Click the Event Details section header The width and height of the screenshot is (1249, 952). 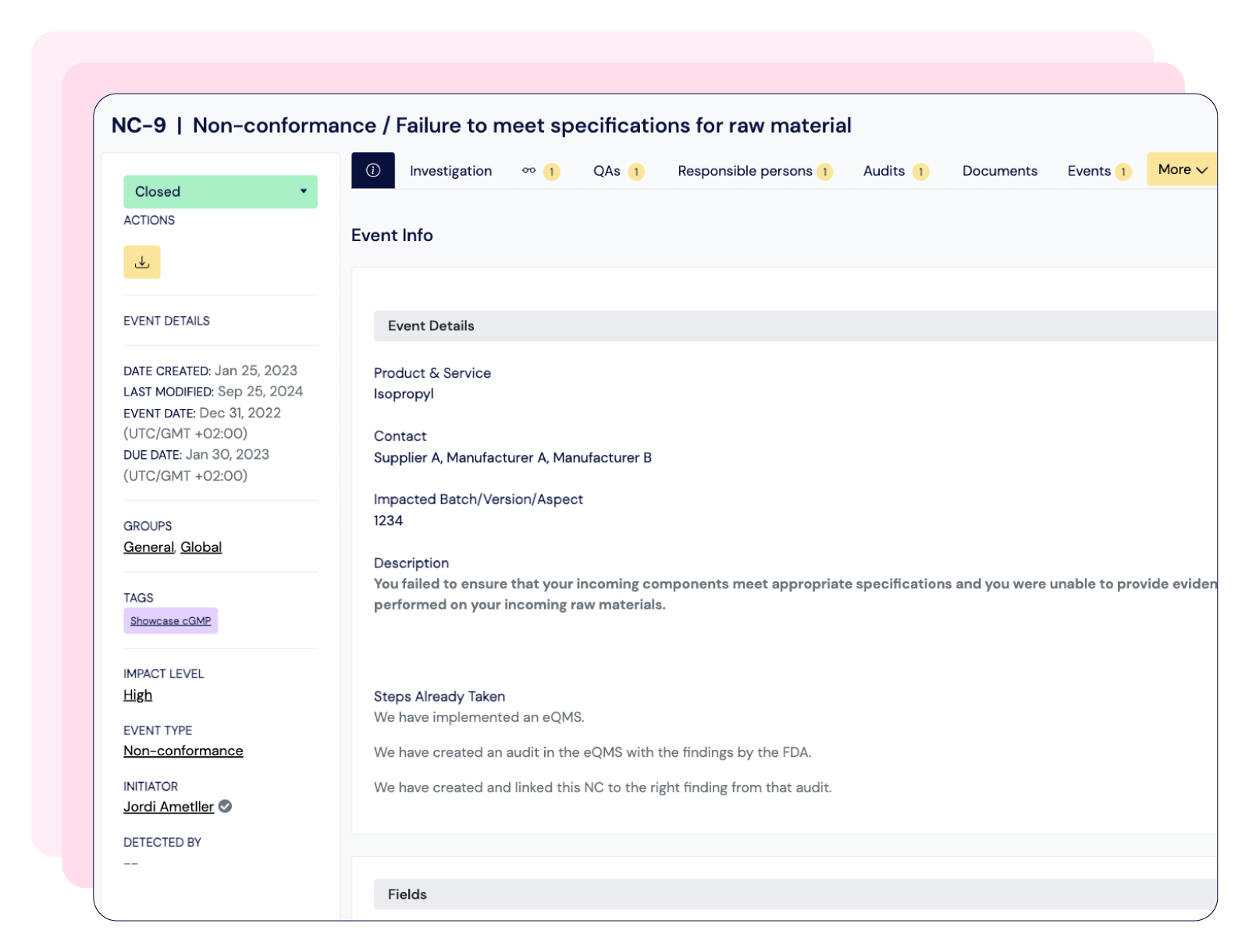pyautogui.click(x=795, y=325)
